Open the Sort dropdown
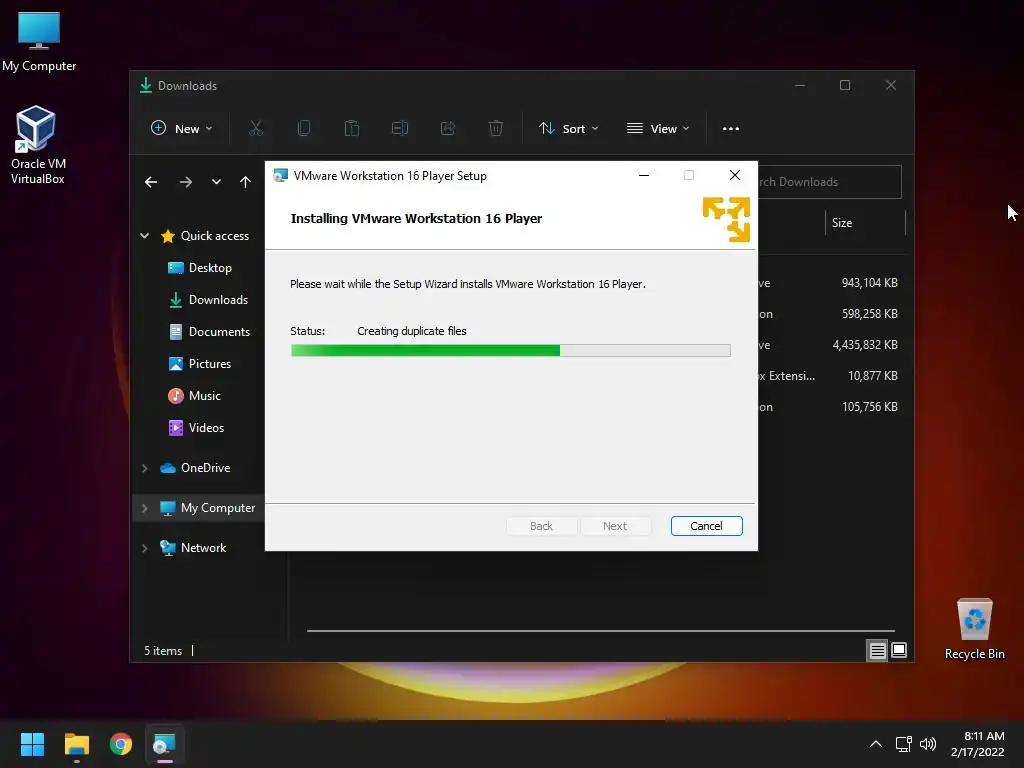The image size is (1024, 768). point(568,129)
